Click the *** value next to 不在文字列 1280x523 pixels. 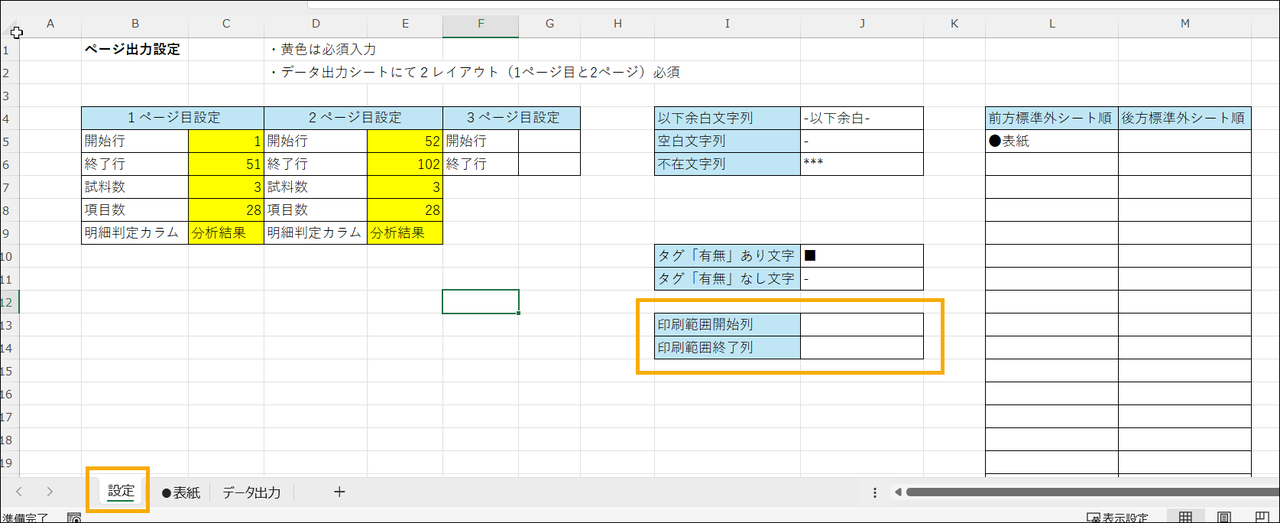(x=862, y=164)
